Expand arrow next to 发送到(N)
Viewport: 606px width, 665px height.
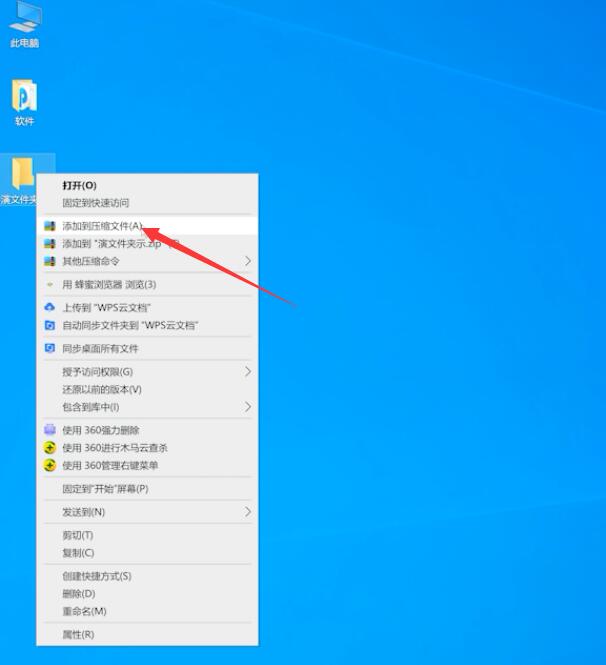pyautogui.click(x=248, y=512)
